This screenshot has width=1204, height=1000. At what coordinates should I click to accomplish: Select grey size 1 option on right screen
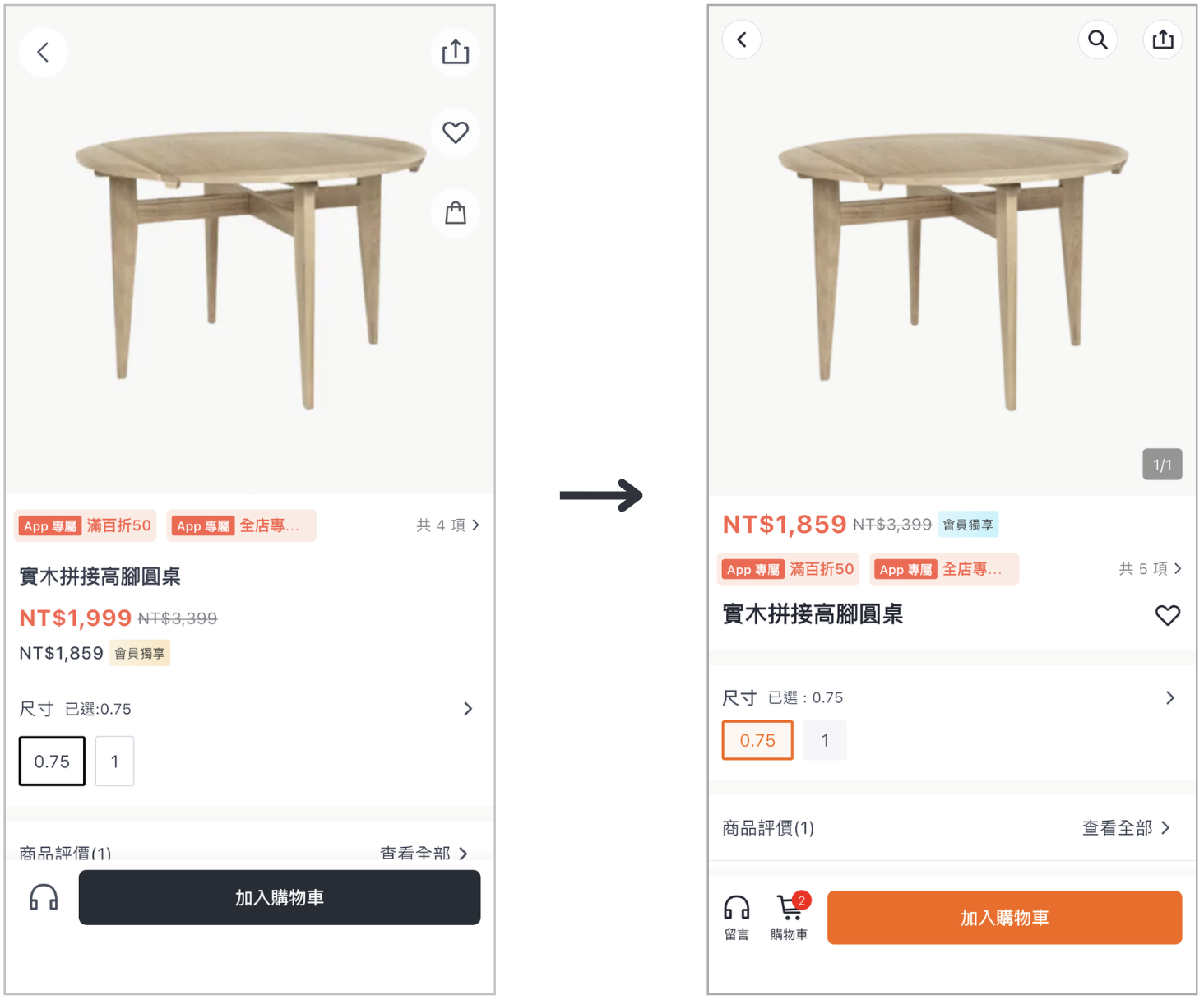tap(825, 740)
